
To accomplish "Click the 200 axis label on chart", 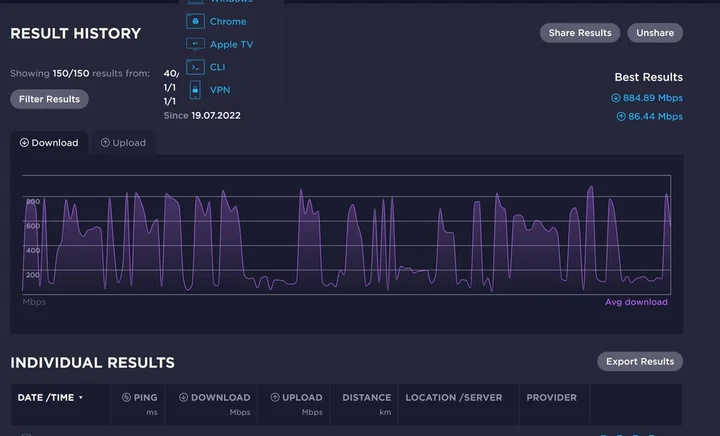I will (33, 275).
